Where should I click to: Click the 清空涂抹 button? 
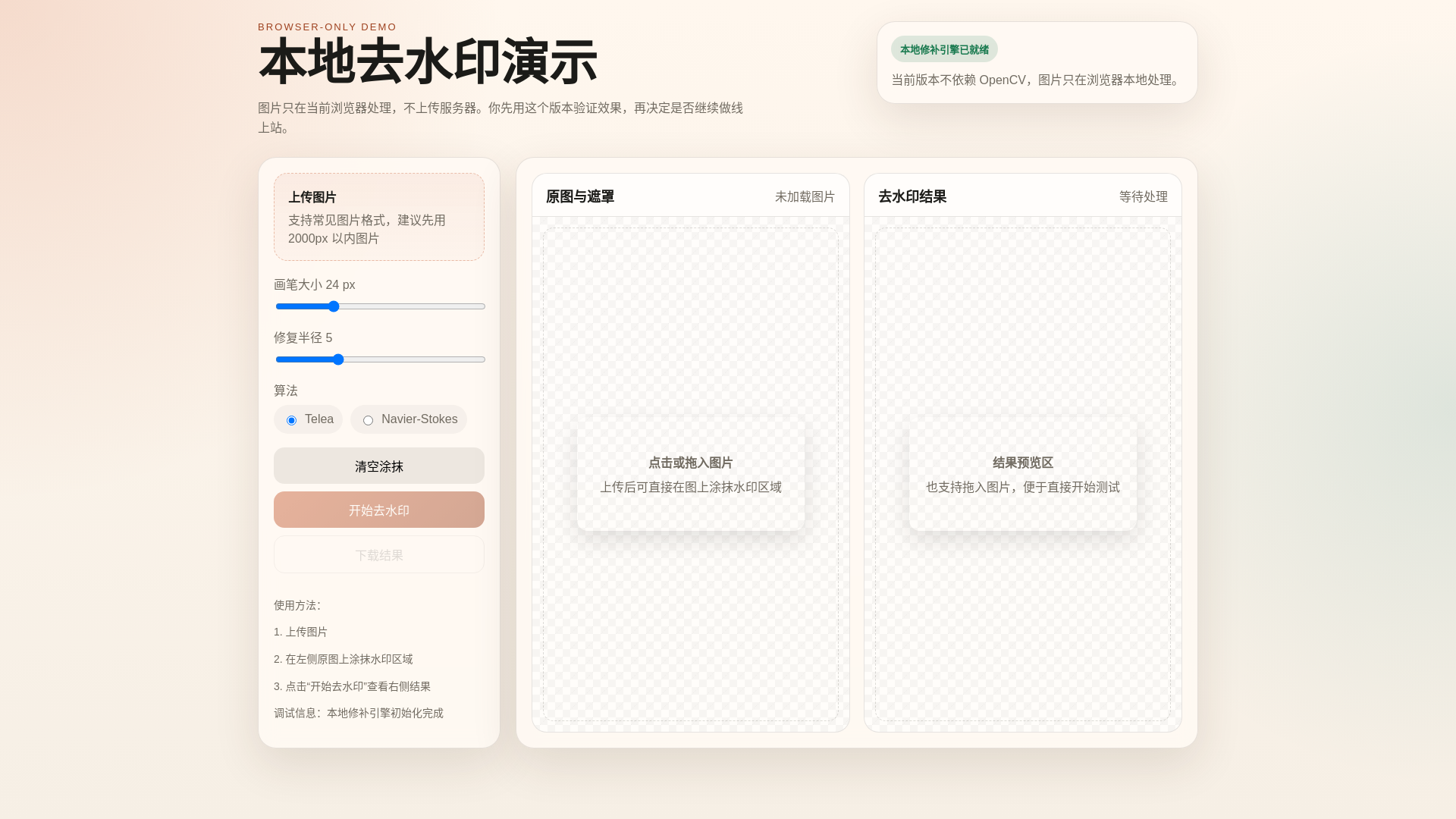[379, 466]
